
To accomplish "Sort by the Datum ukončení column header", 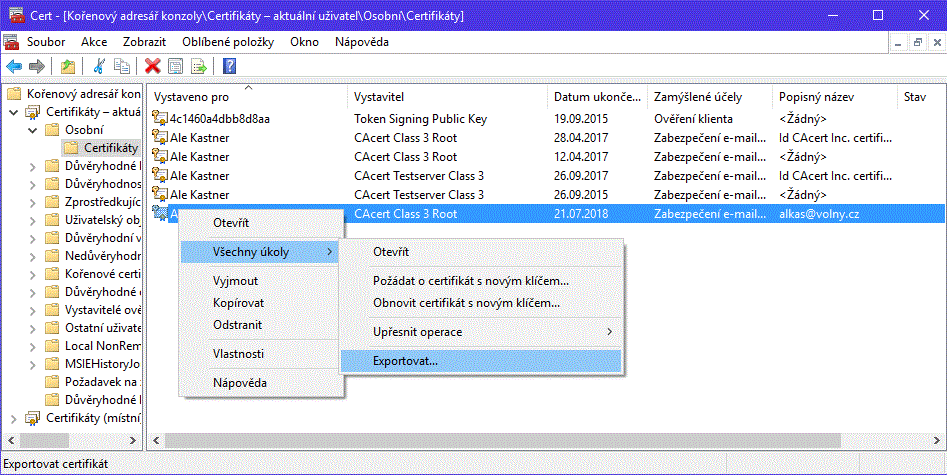I will [595, 97].
